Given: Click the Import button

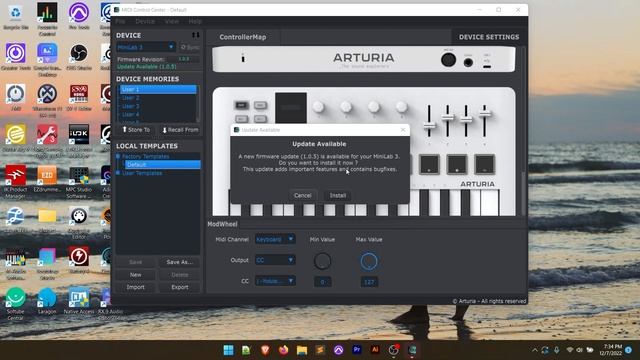Looking at the screenshot, I should coord(136,287).
